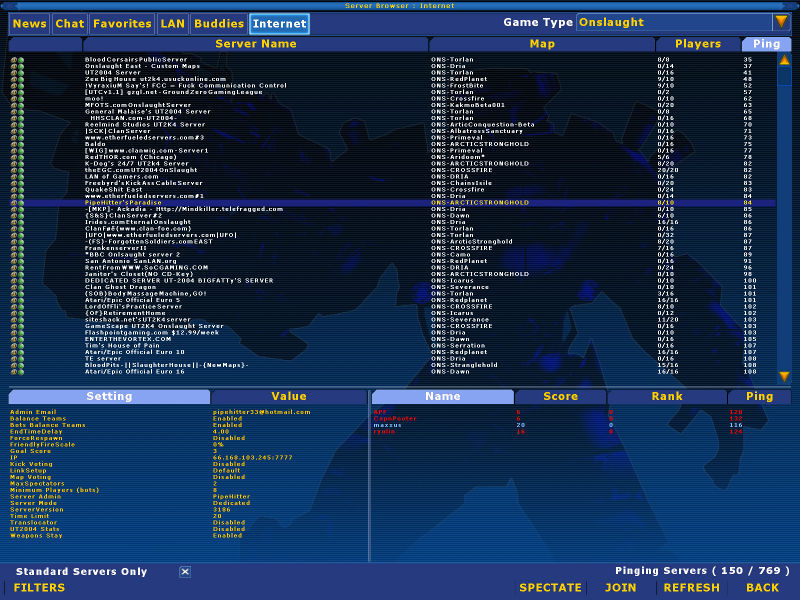Sort servers by the Ping column header
This screenshot has height=600, width=800.
(766, 43)
